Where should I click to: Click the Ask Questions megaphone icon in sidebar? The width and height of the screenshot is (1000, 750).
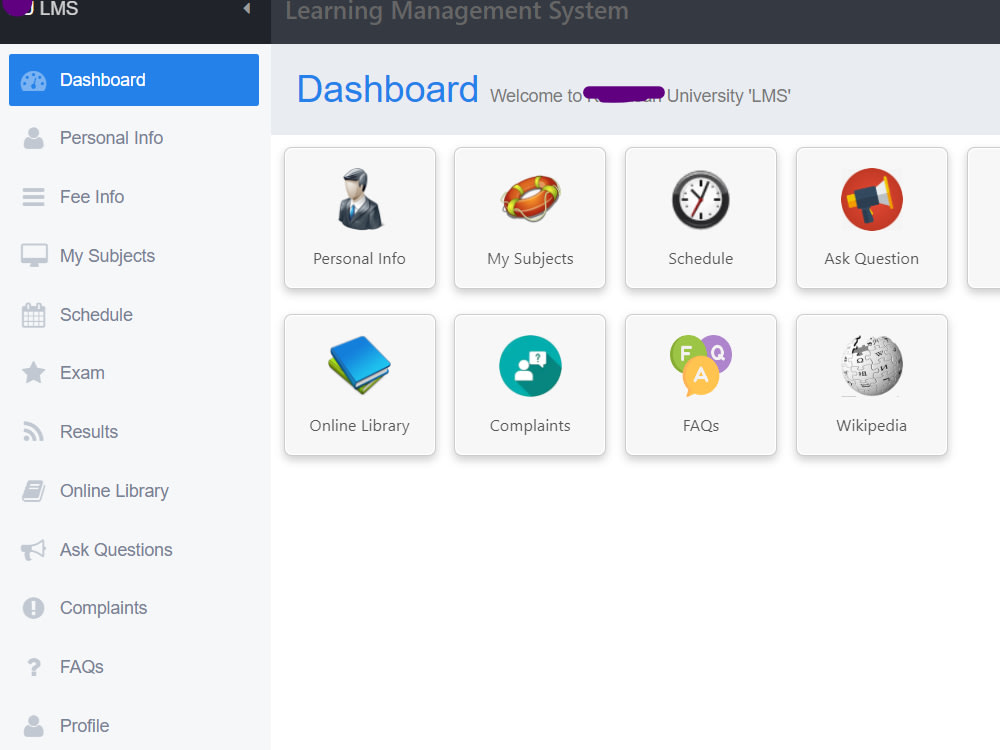pyautogui.click(x=33, y=550)
